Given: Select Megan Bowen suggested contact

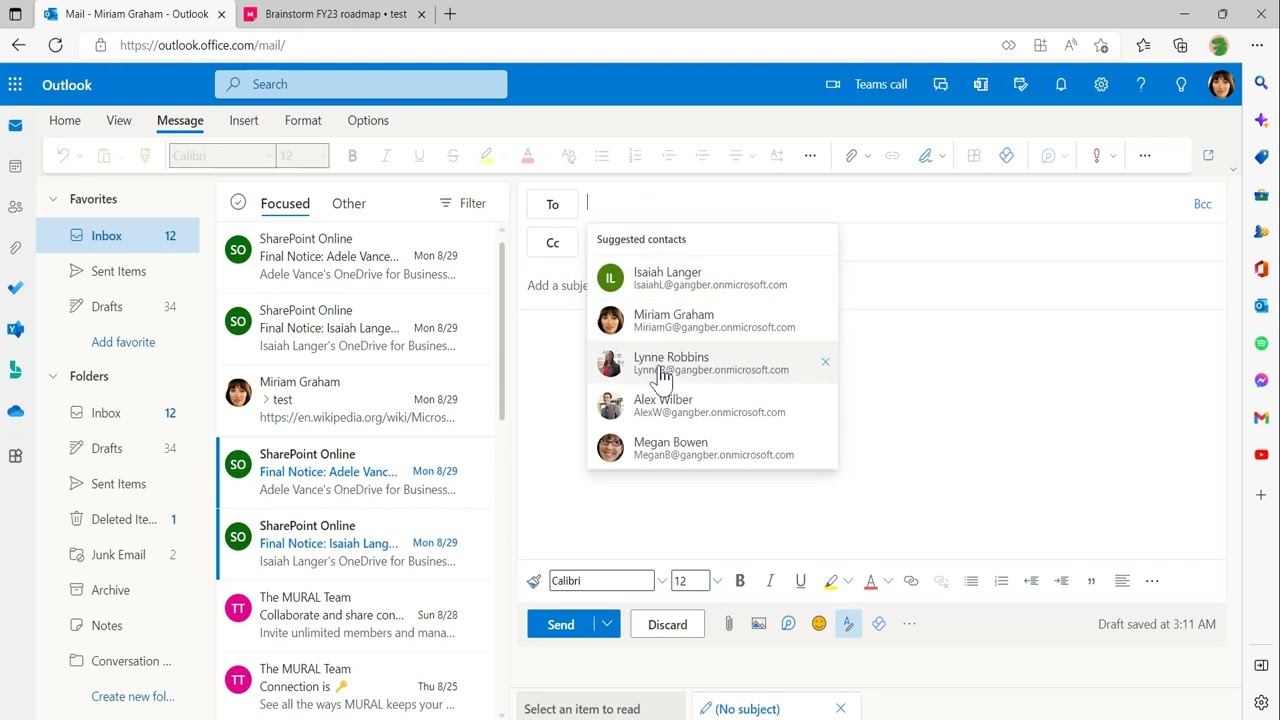Looking at the screenshot, I should 712,448.
